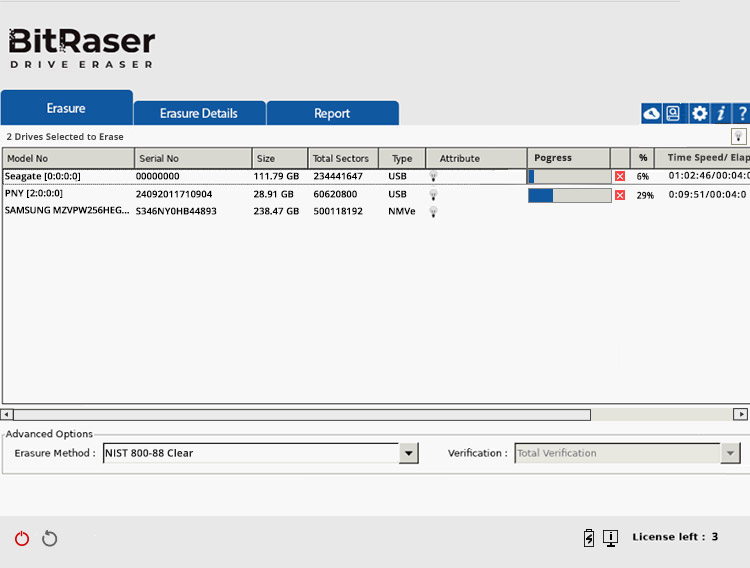750x568 pixels.
Task: Open settings gear icon
Action: [x=699, y=113]
